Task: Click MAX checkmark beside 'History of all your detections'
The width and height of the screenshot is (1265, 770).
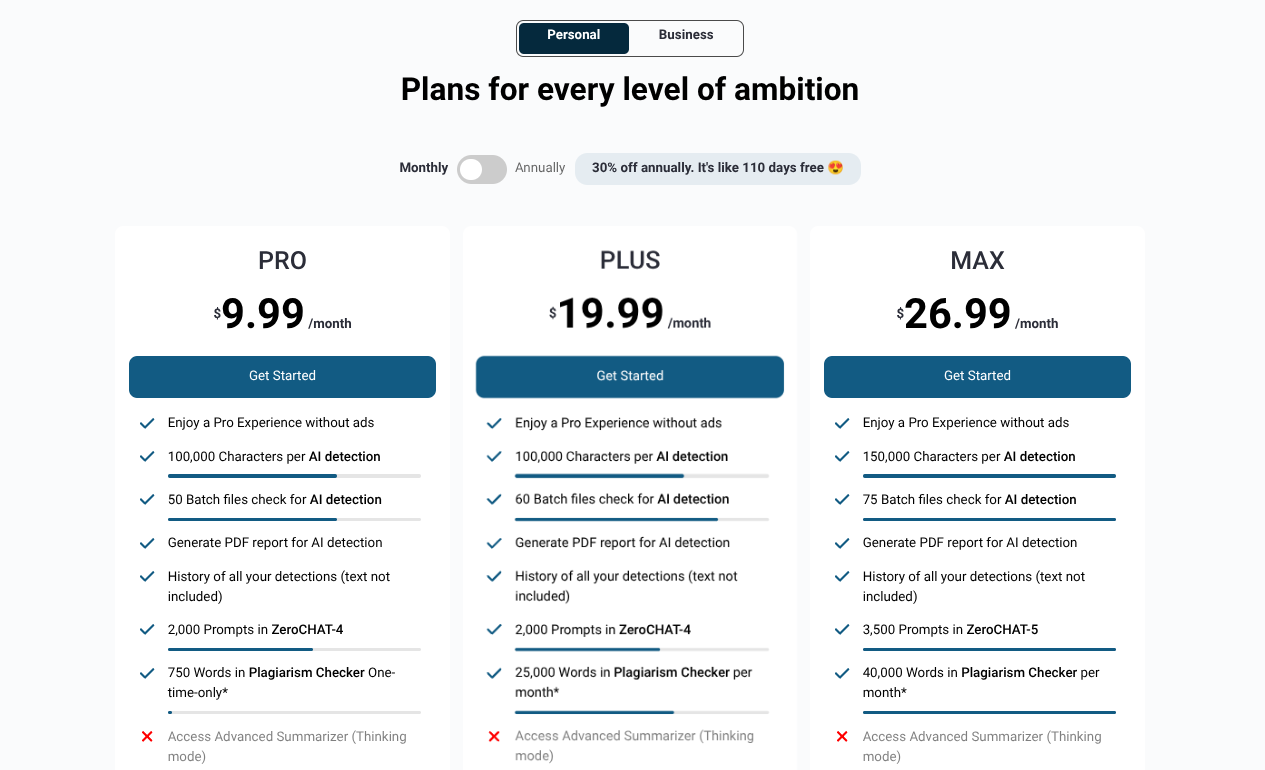Action: click(x=842, y=577)
